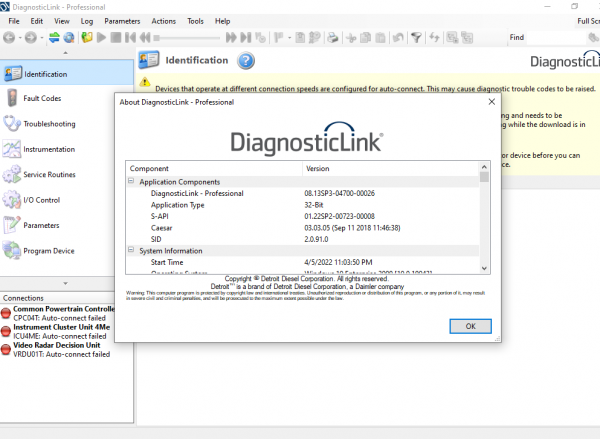Click the Forward navigation arrow in toolbar
Screen dimensions: 600x439
tap(31, 38)
